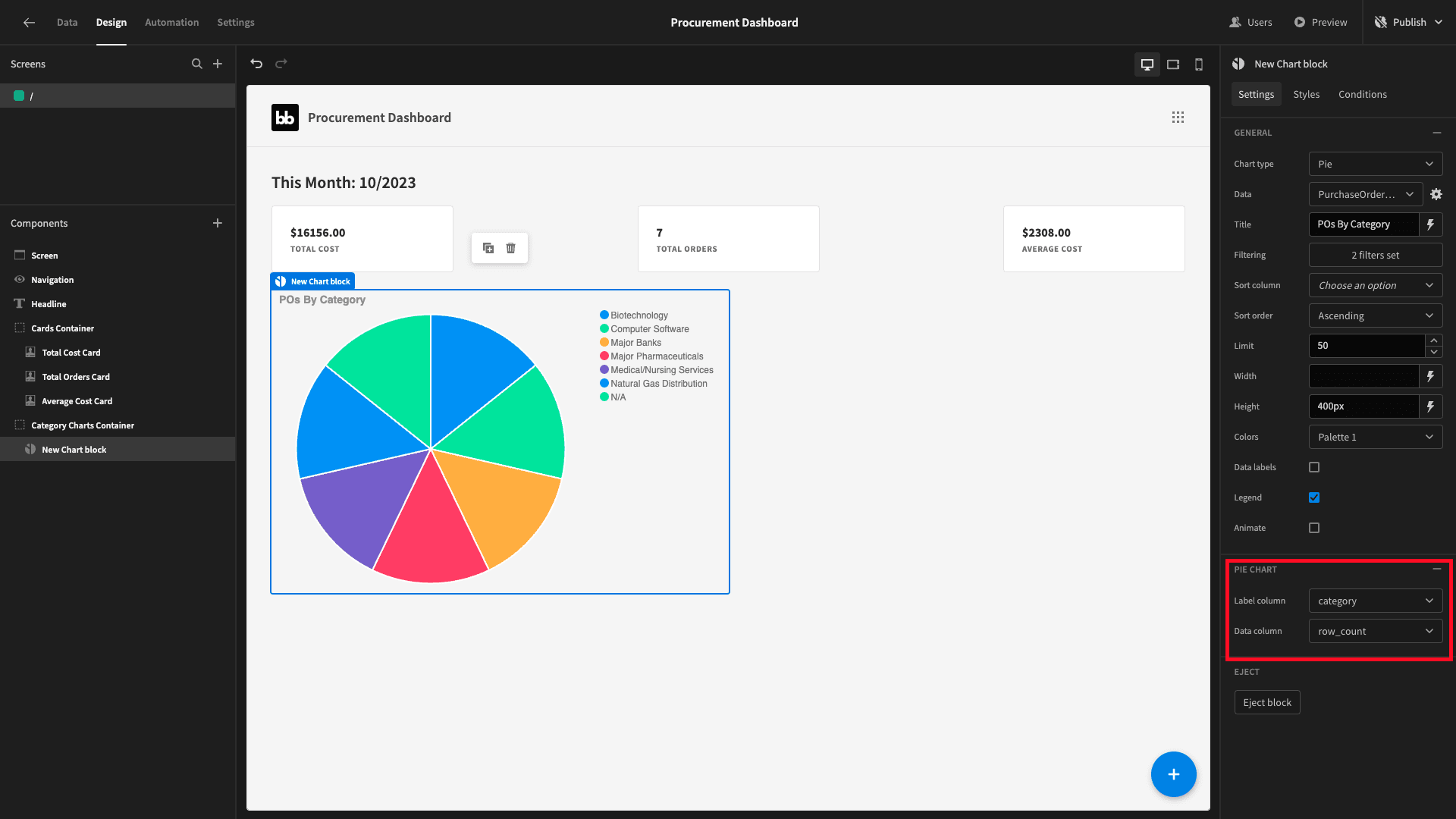Click lightning binding icon for Height
The width and height of the screenshot is (1456, 819).
click(x=1430, y=406)
